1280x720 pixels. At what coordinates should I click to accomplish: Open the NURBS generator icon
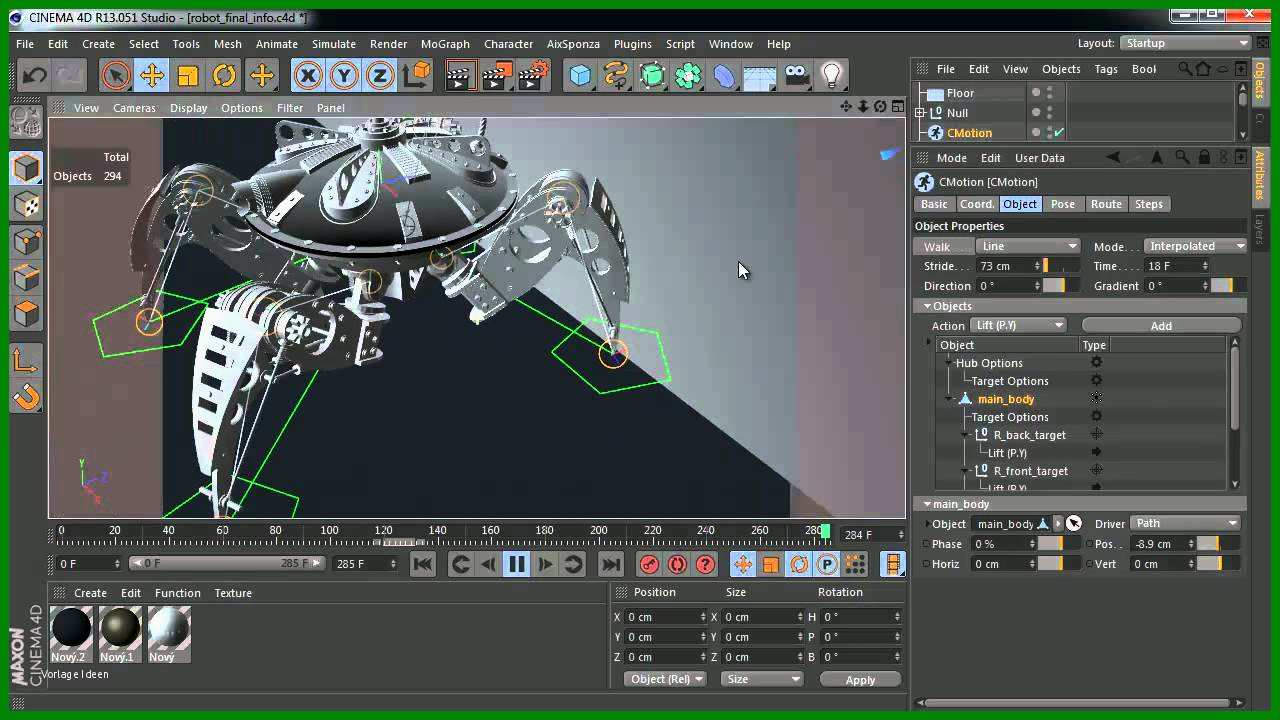pyautogui.click(x=652, y=75)
